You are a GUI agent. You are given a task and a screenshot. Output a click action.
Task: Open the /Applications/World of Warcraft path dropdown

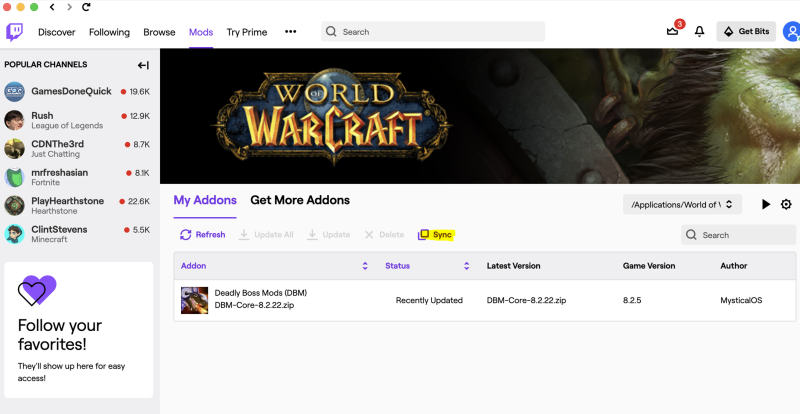682,205
